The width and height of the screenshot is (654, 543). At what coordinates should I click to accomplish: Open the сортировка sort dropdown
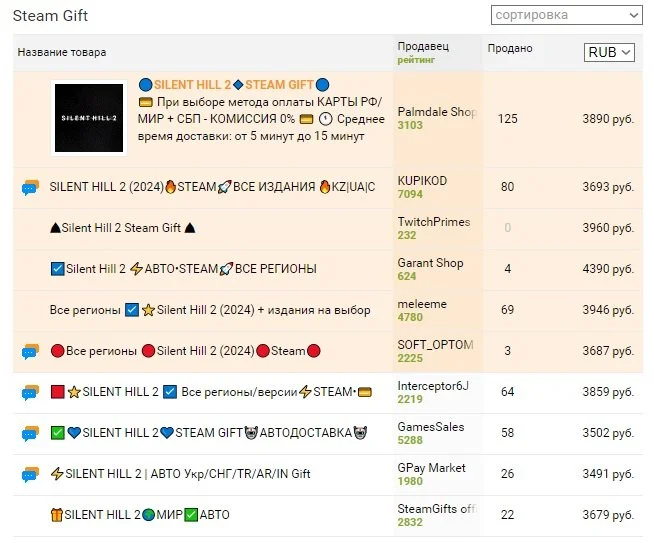(566, 15)
